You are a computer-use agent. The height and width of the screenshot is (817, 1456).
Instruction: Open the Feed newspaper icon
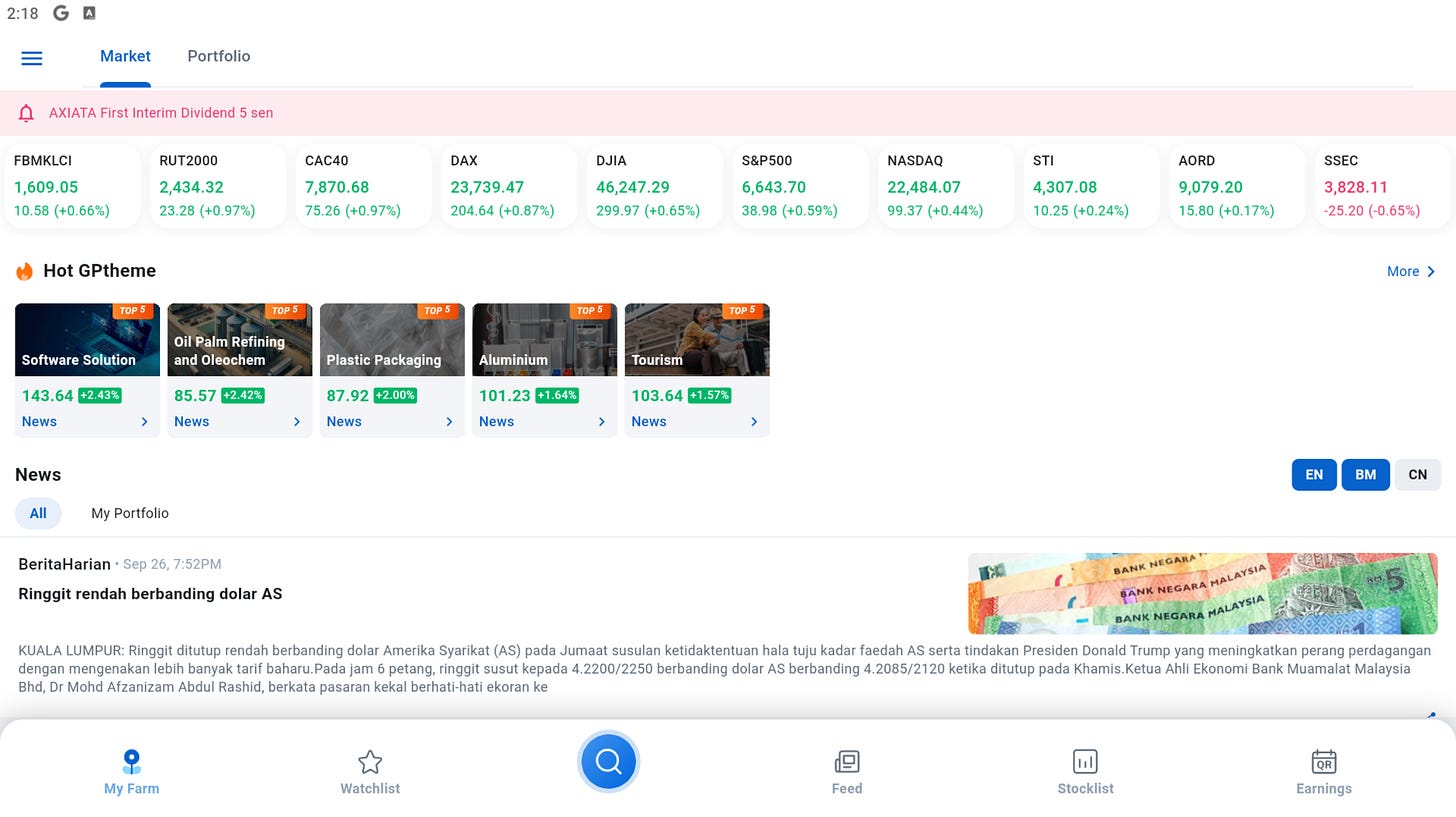tap(847, 762)
